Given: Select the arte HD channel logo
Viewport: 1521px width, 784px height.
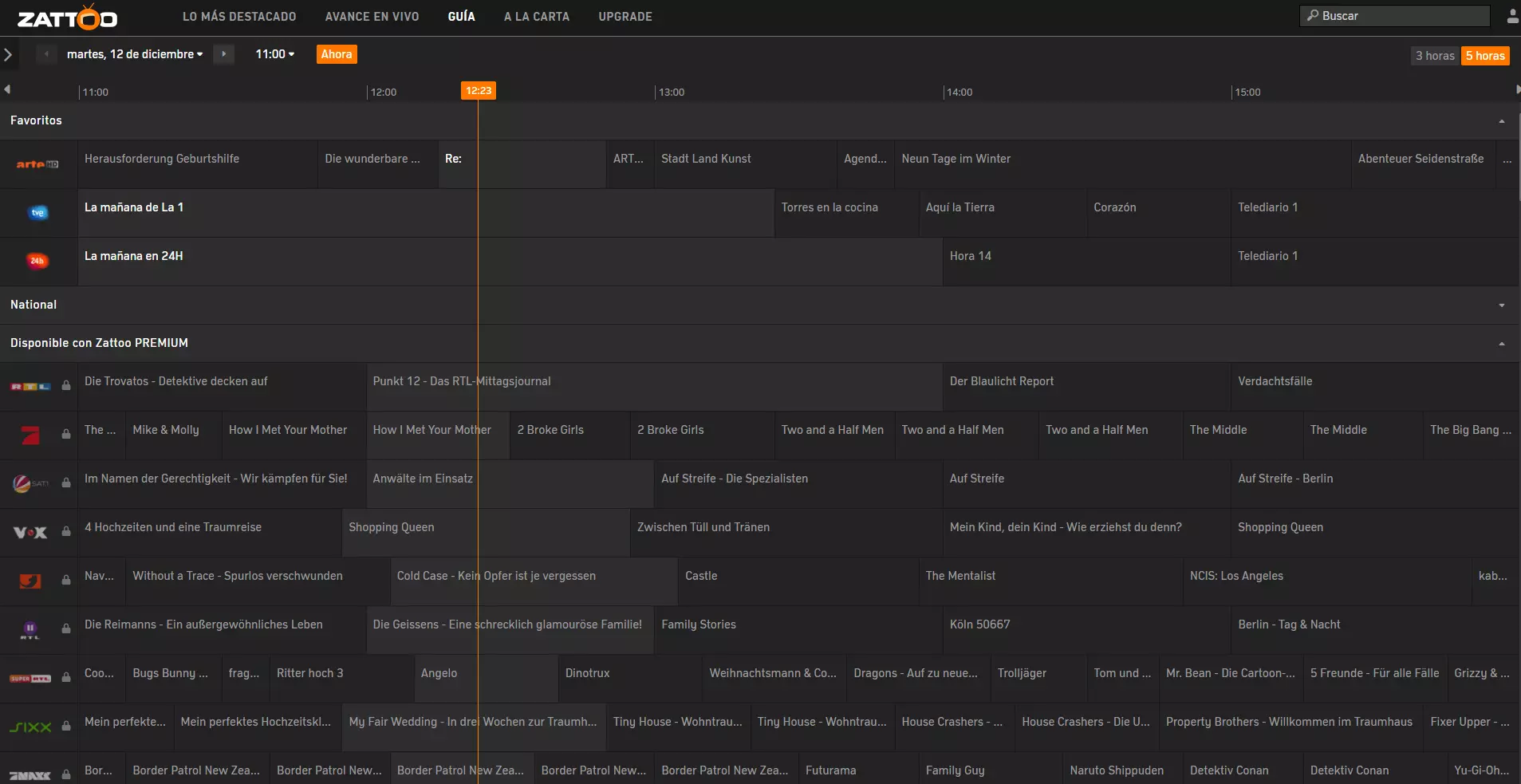Looking at the screenshot, I should coord(37,164).
